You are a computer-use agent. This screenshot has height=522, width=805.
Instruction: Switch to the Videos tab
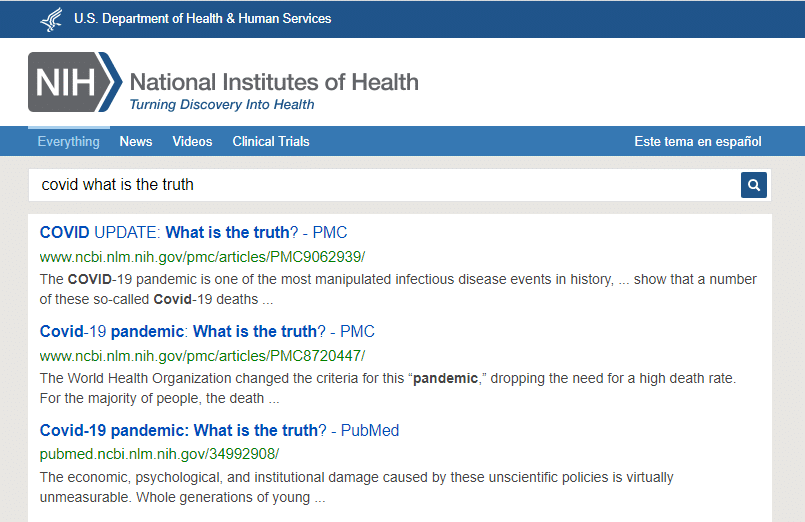(x=192, y=141)
